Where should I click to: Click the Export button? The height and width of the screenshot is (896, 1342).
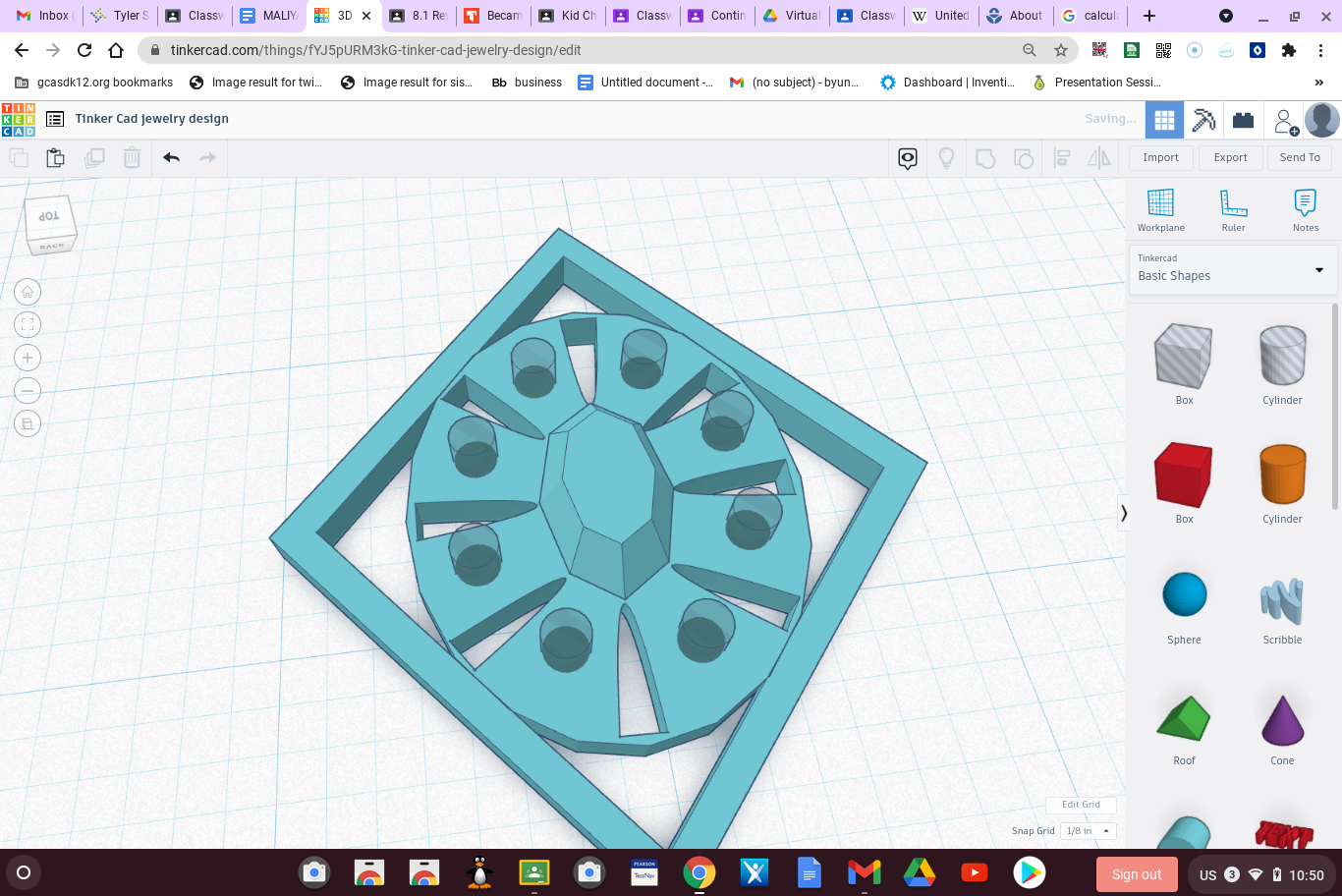point(1230,157)
